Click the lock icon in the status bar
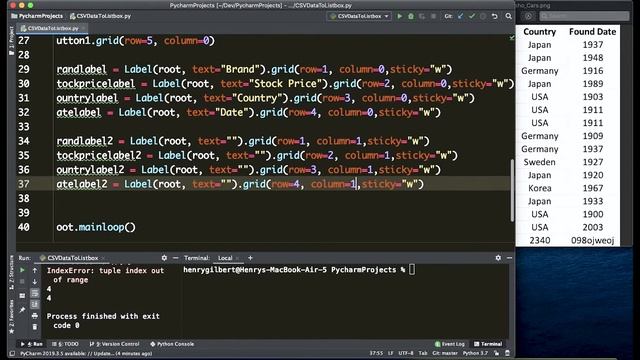Viewport: 640px width, 360px height. (496, 353)
